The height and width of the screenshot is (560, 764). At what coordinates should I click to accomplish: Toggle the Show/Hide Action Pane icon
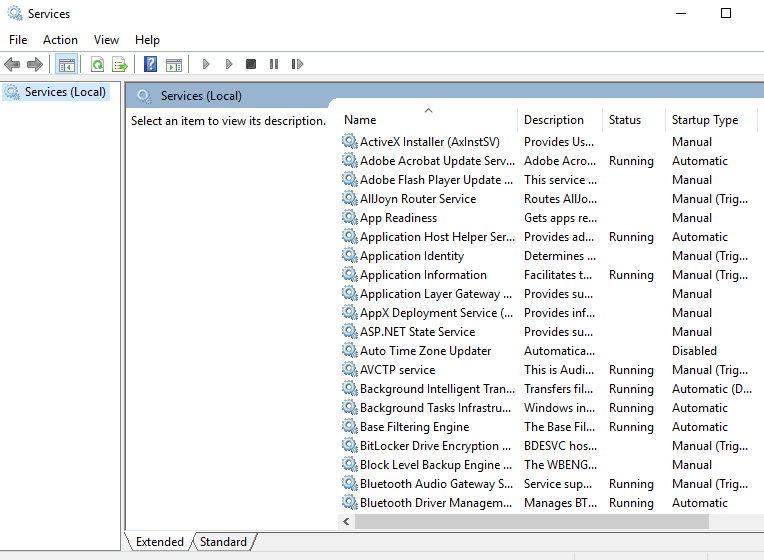pos(174,64)
